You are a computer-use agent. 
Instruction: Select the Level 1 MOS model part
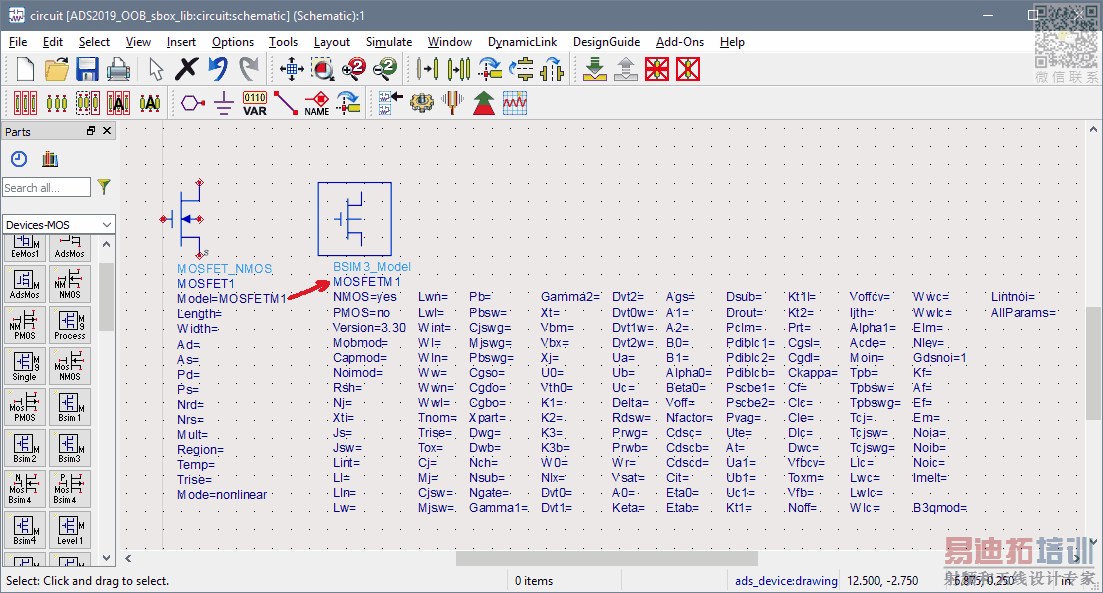point(69,530)
